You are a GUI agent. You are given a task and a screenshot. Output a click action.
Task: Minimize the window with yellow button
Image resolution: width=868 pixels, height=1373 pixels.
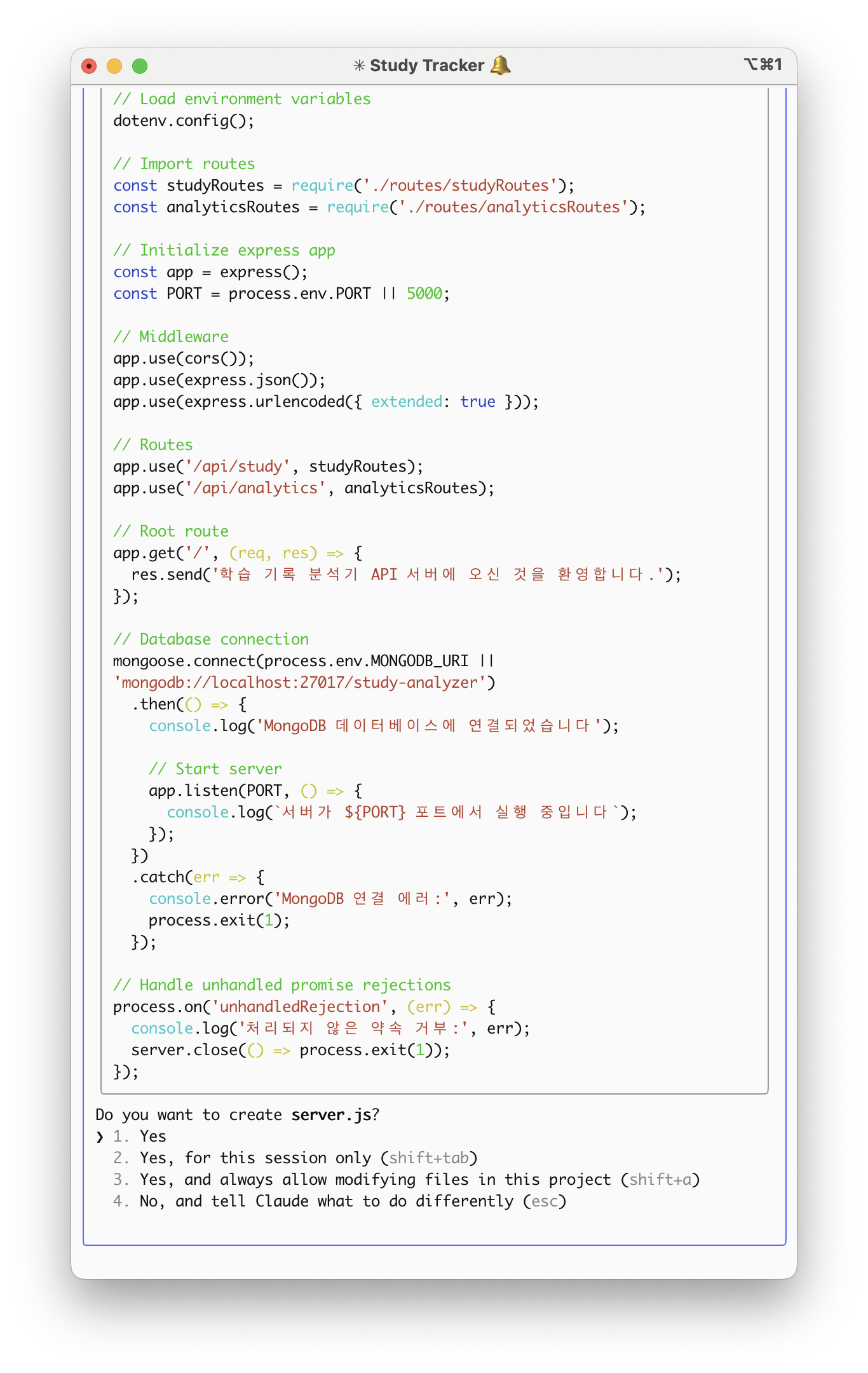(114, 65)
